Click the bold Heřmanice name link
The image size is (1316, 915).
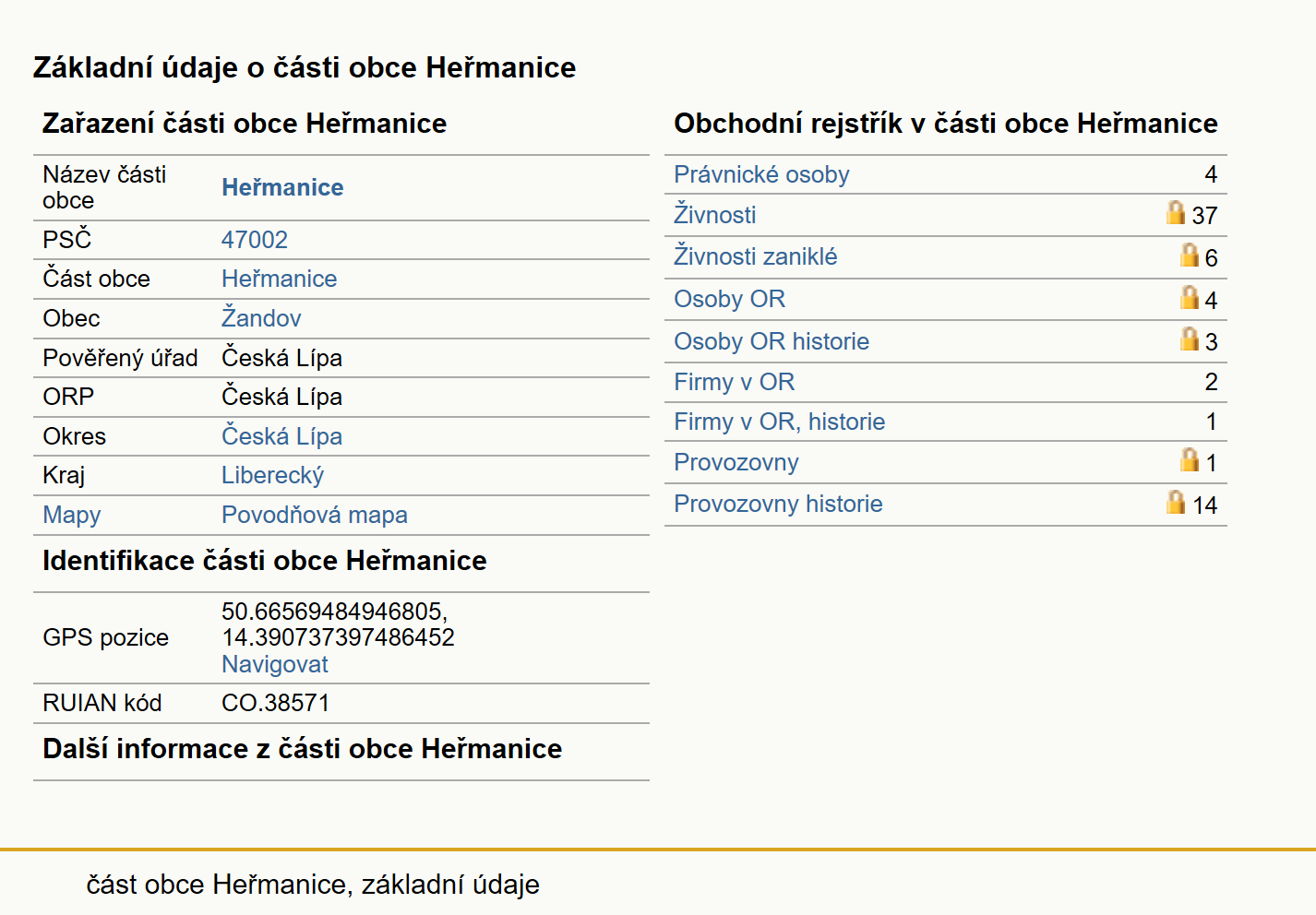282,187
